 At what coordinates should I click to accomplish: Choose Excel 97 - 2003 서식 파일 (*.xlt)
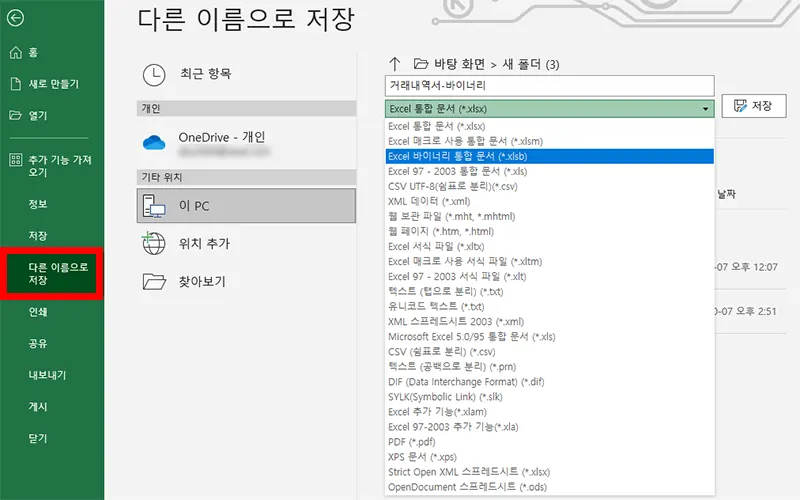pos(549,277)
